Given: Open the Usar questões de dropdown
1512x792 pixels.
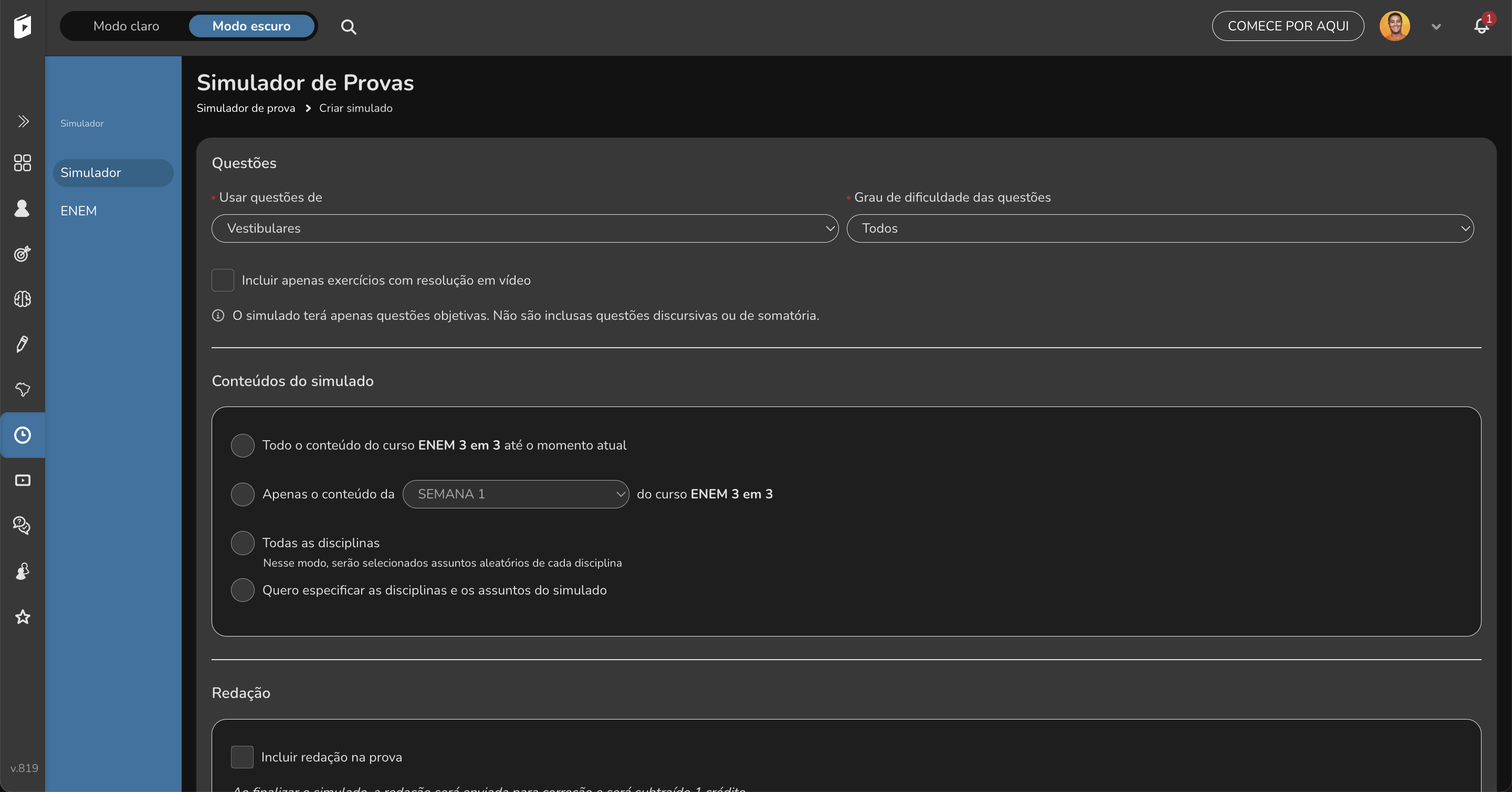Looking at the screenshot, I should (525, 228).
